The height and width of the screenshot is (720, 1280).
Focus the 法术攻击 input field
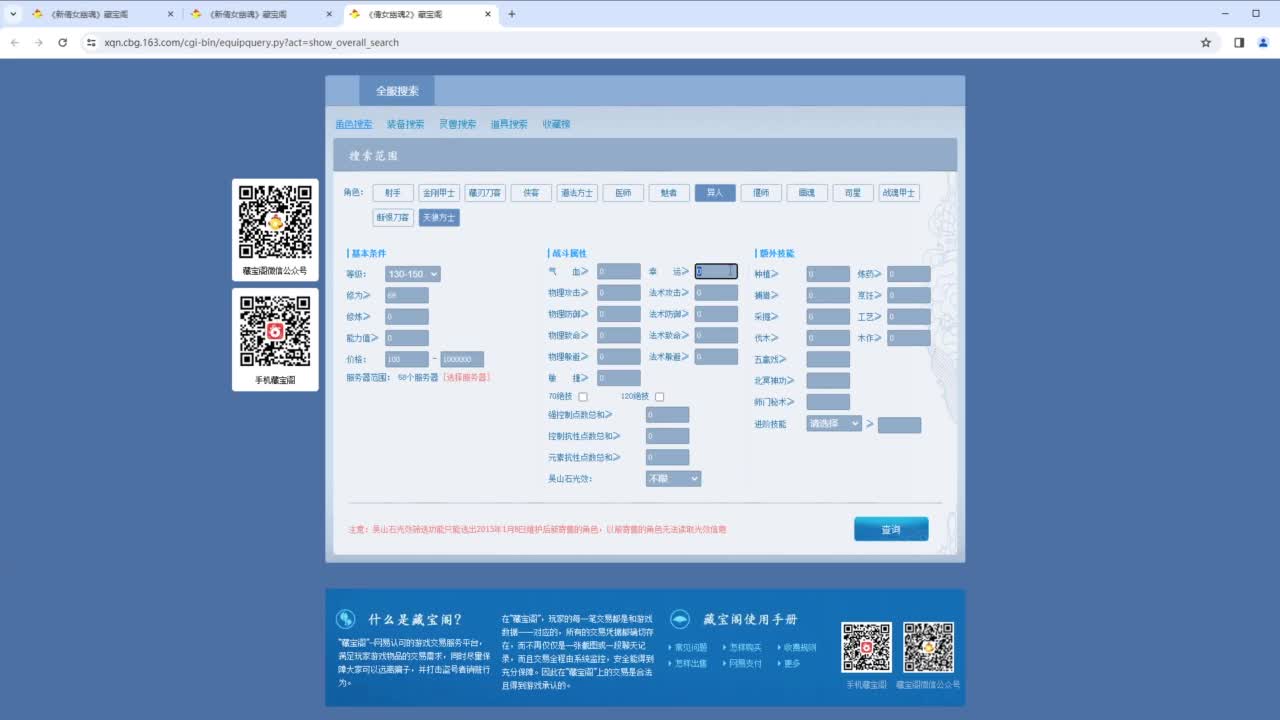[x=716, y=293]
